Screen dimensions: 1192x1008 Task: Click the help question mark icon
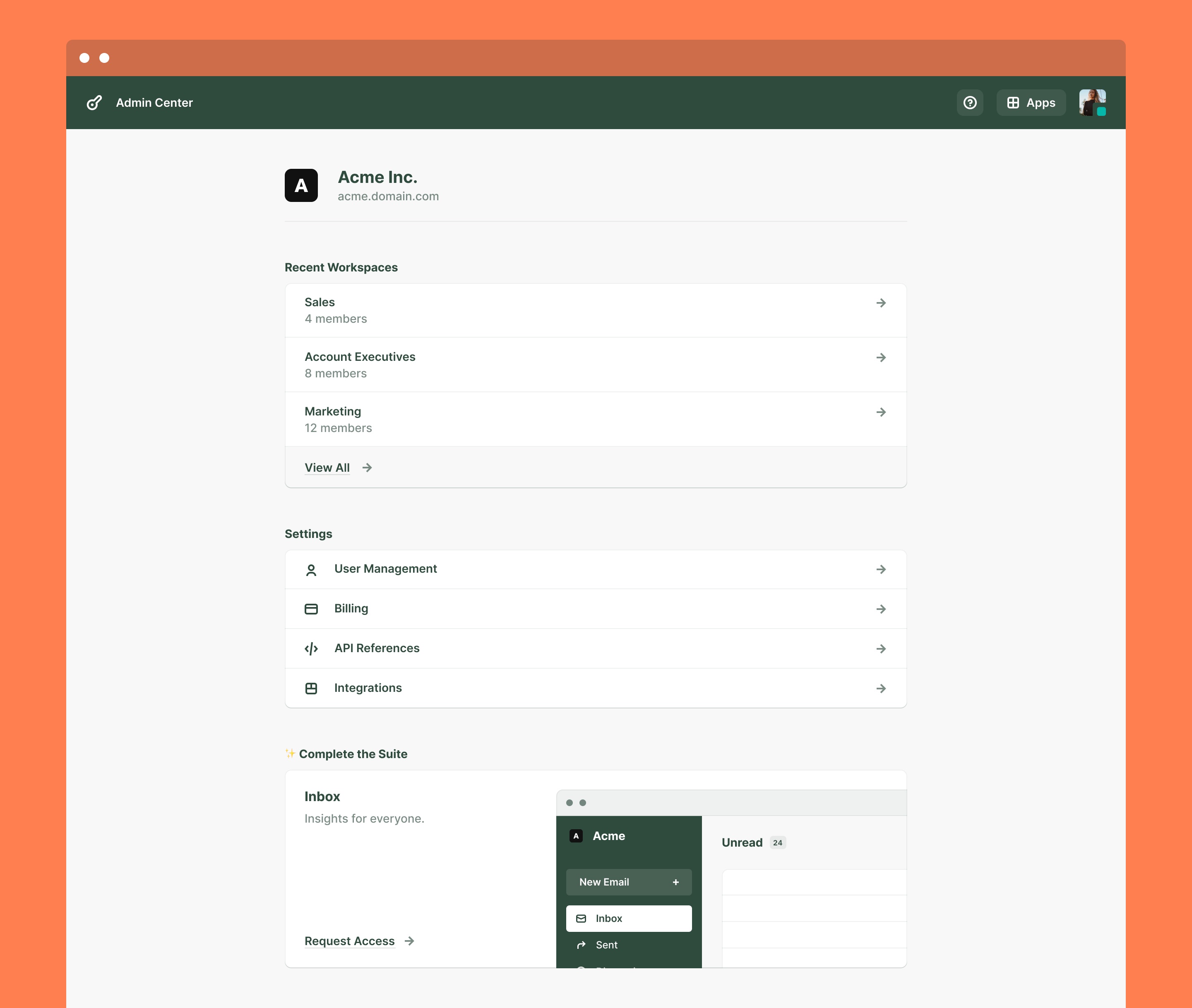[x=970, y=103]
